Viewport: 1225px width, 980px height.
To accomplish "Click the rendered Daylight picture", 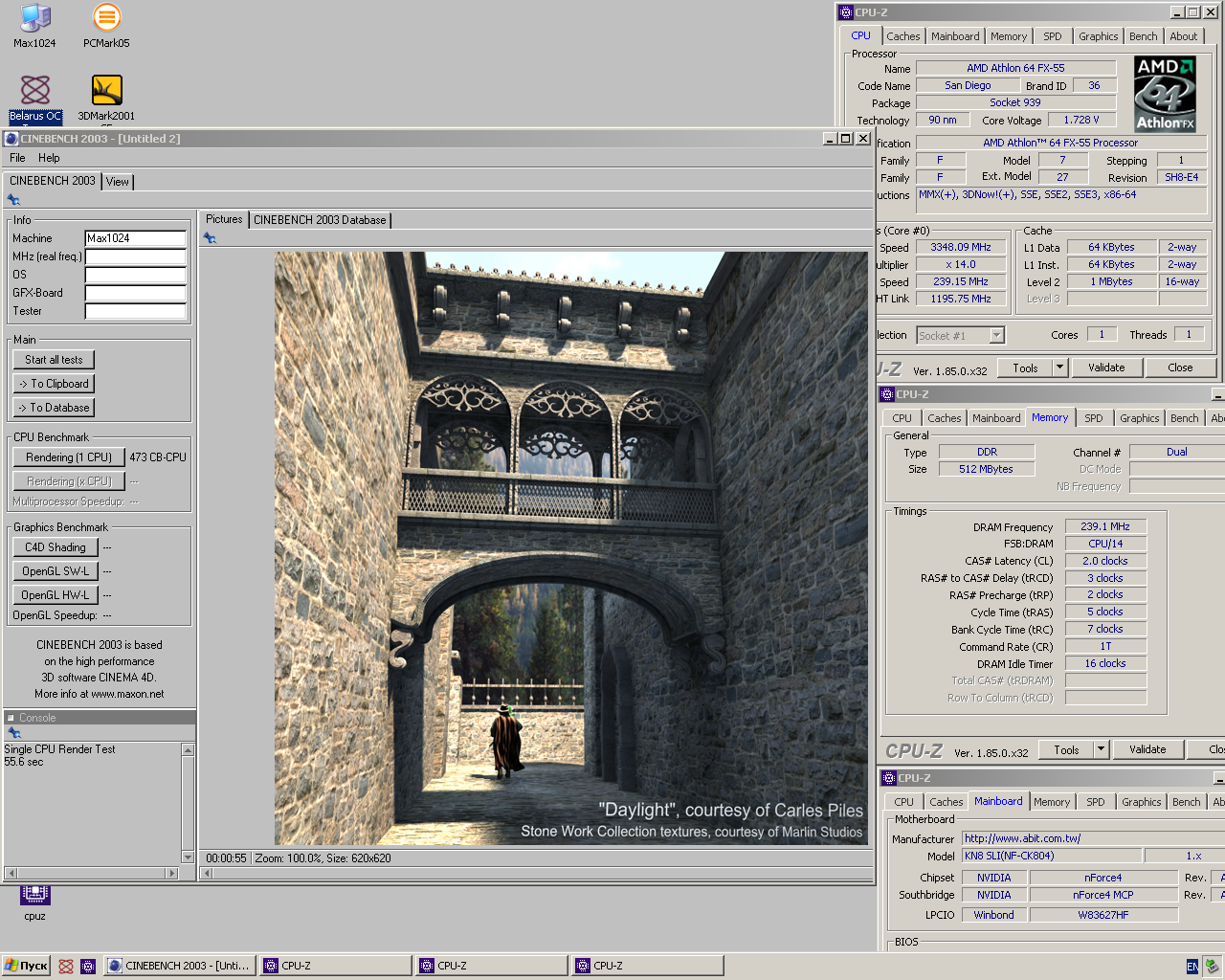I will (x=571, y=548).
